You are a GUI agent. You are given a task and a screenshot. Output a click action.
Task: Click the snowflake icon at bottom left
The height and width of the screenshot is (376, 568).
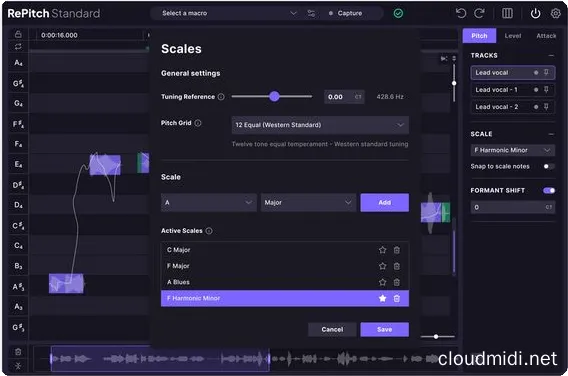[18, 366]
